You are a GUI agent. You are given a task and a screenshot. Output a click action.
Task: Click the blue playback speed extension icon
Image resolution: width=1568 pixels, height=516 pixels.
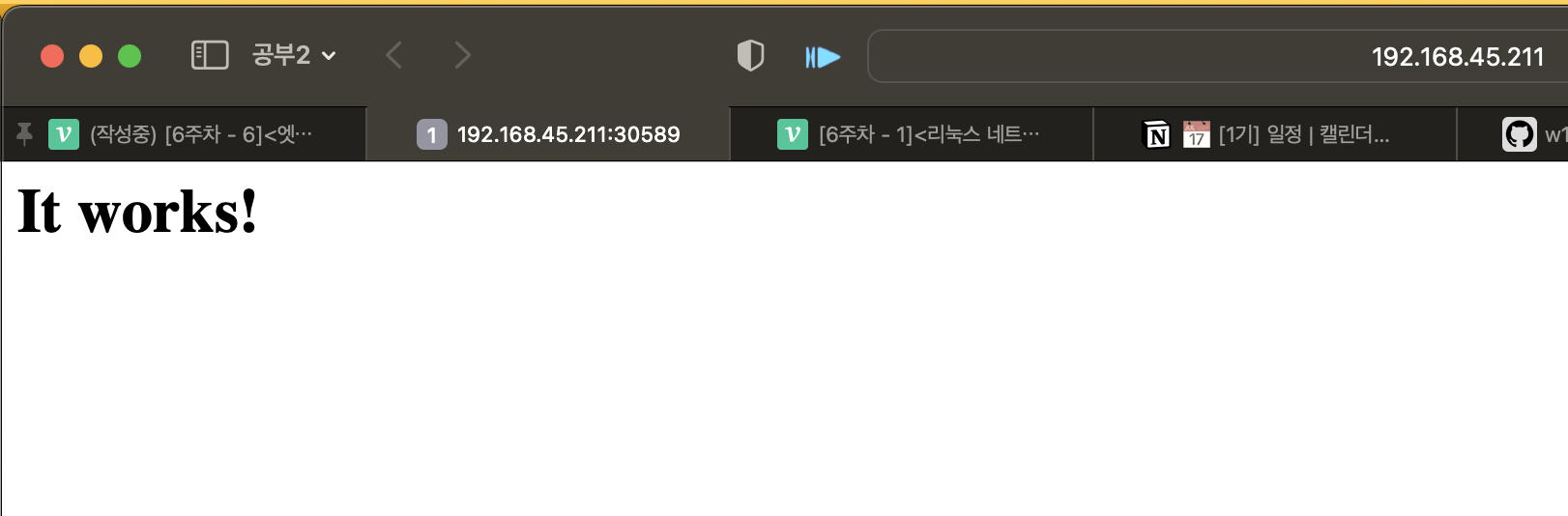point(823,57)
